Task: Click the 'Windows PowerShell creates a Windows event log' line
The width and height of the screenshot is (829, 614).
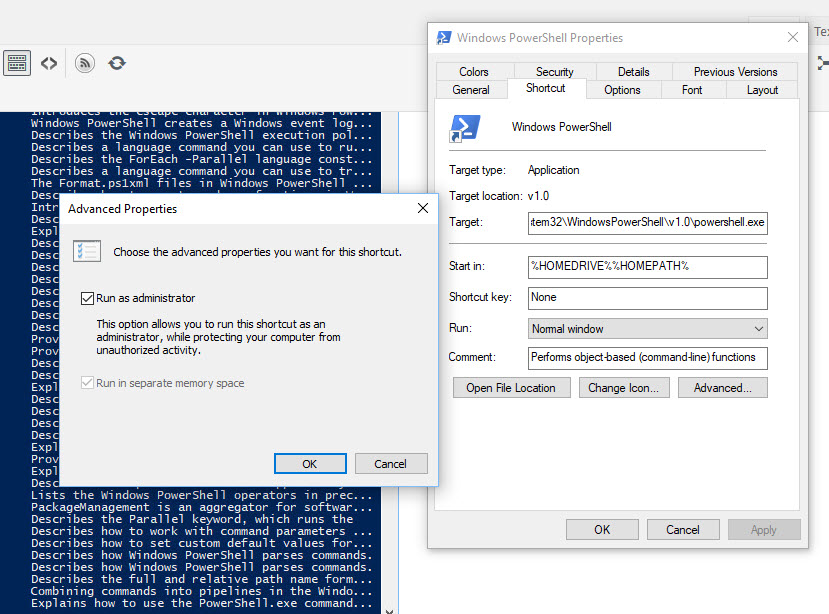Action: 201,123
